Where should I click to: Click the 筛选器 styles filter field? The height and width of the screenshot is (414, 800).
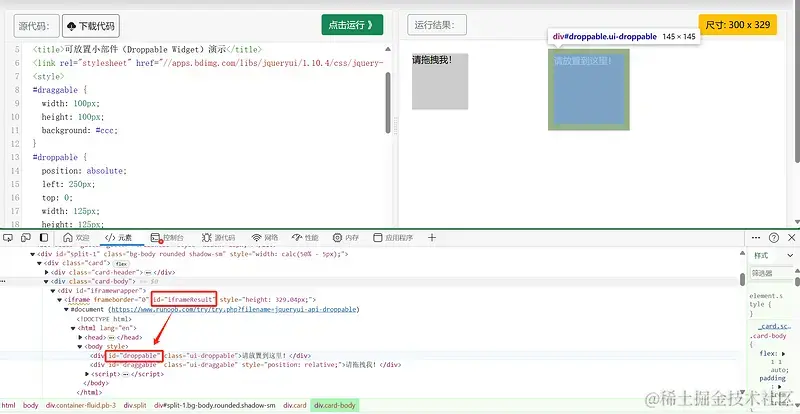tap(770, 273)
